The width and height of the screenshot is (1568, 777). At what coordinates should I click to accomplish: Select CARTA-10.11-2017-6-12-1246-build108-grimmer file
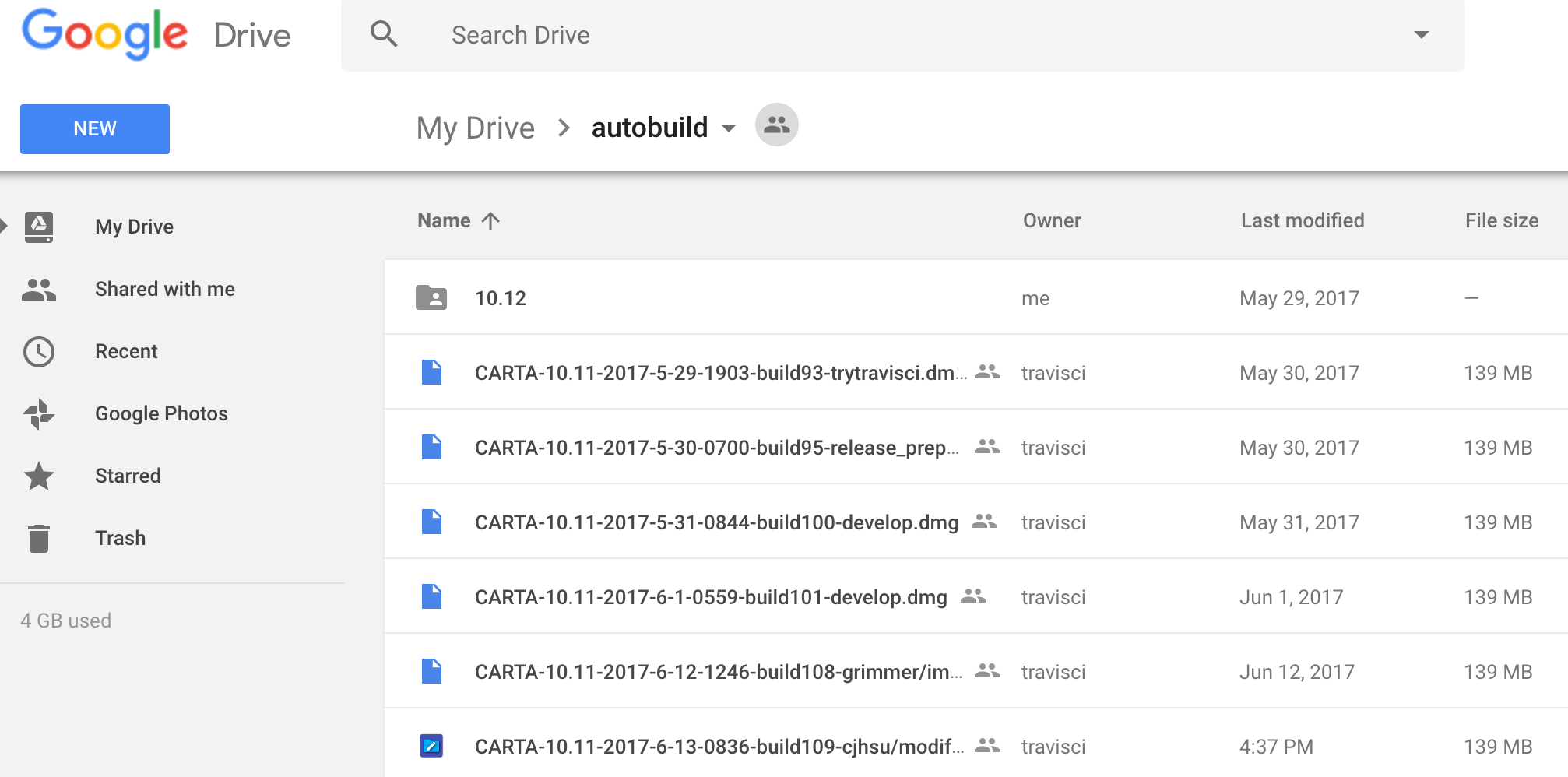pyautogui.click(x=719, y=672)
